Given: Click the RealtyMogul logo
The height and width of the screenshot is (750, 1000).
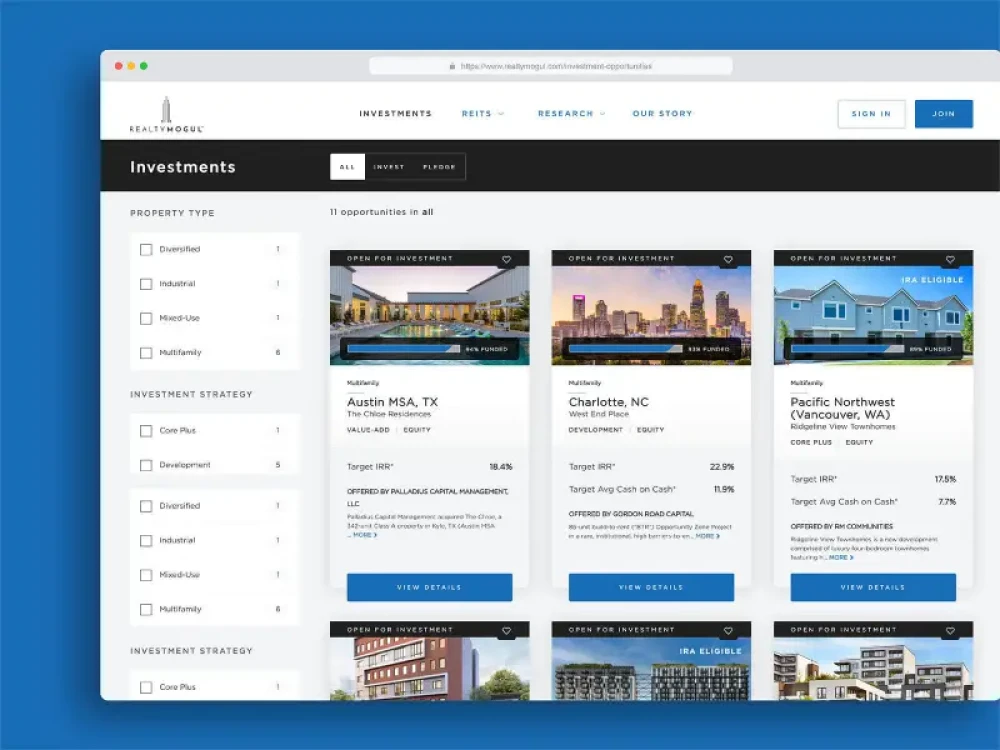Looking at the screenshot, I should [166, 115].
